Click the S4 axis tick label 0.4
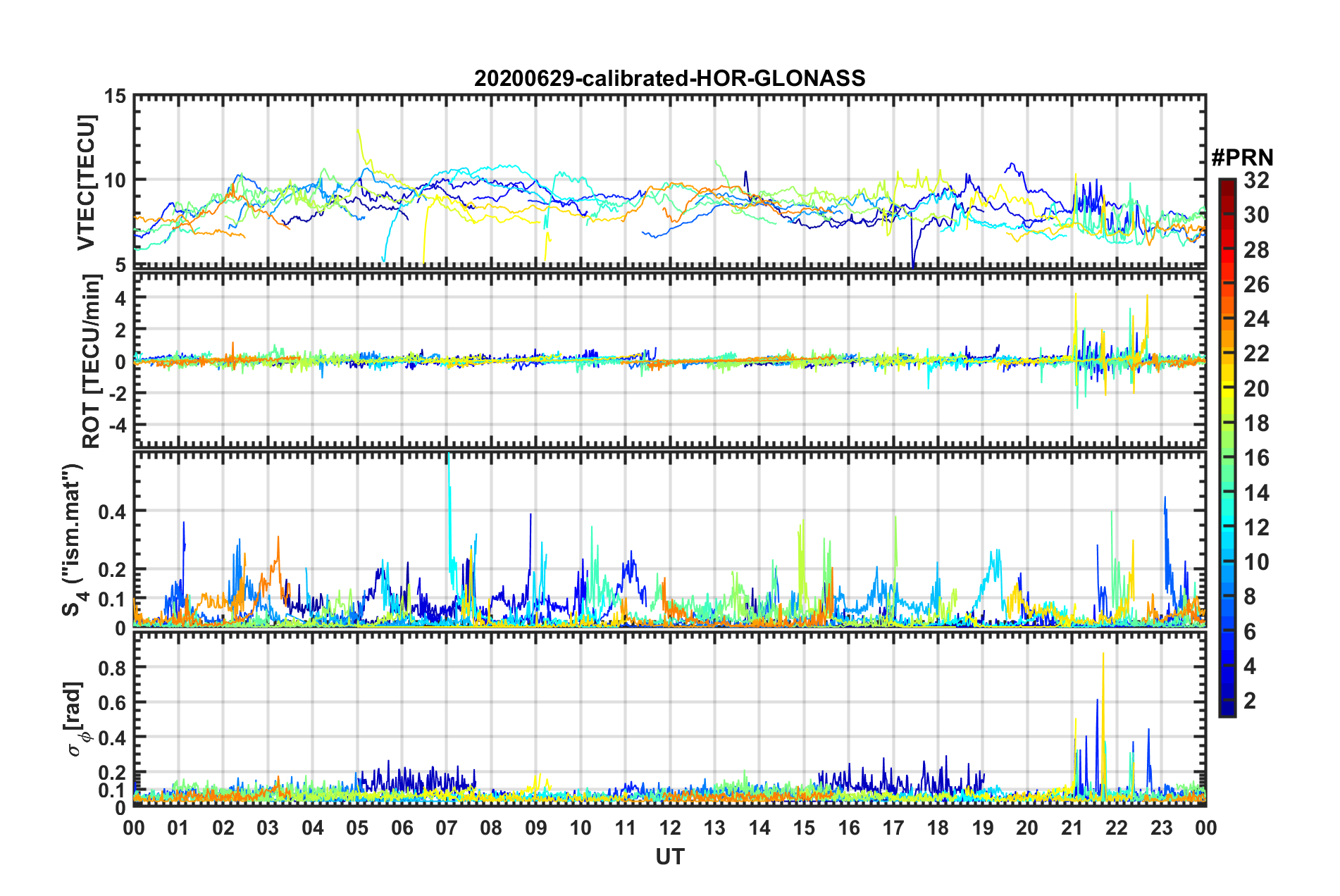The width and height of the screenshot is (1340, 896). pyautogui.click(x=112, y=512)
